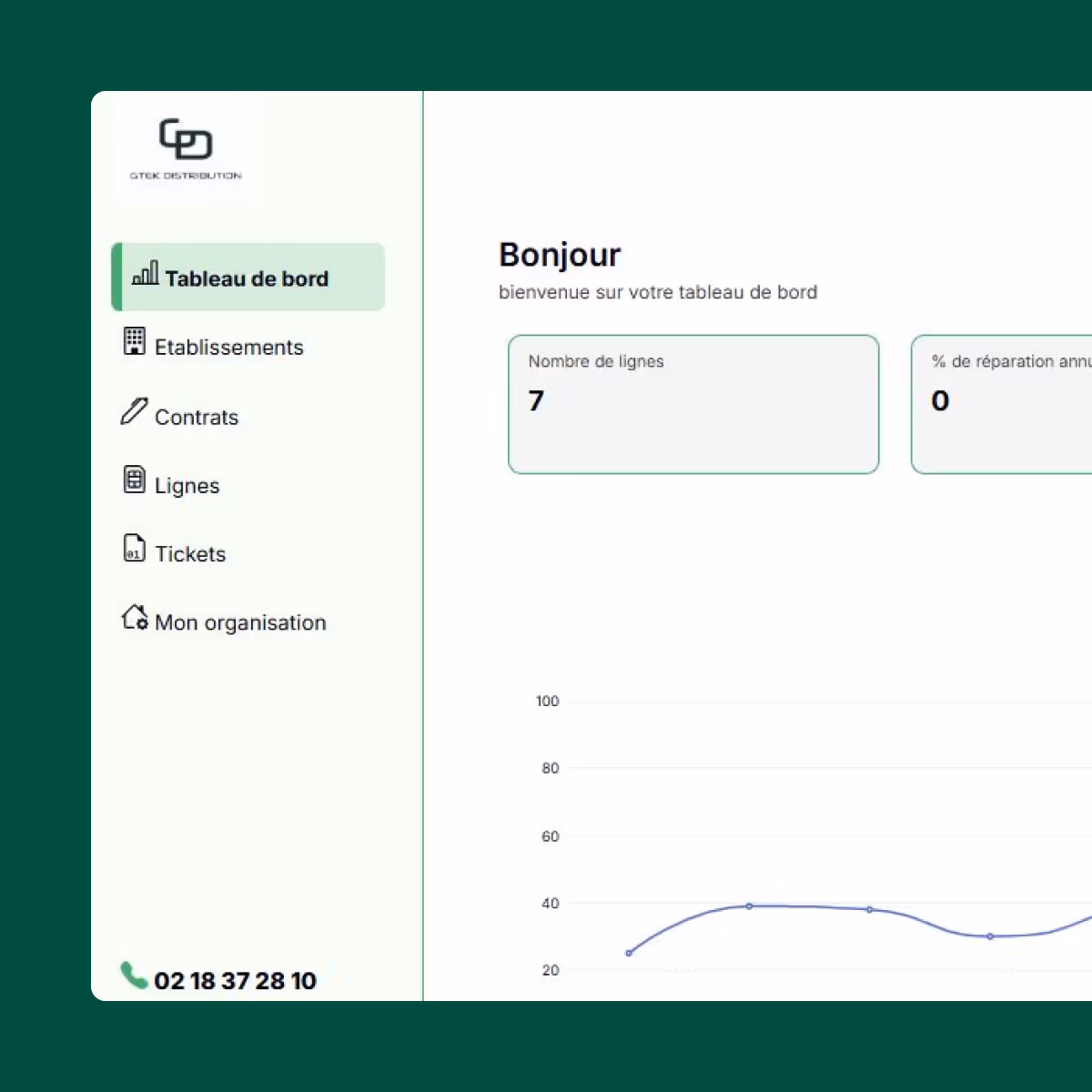Viewport: 1092px width, 1092px height.
Task: Click the phone number 02 18 37 28 10
Action: pos(235,981)
